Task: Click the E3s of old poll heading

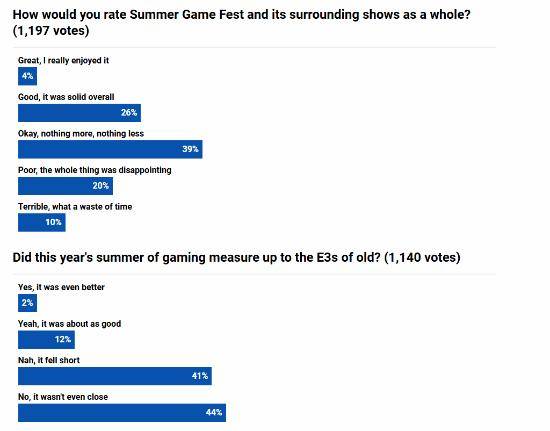Action: point(236,257)
